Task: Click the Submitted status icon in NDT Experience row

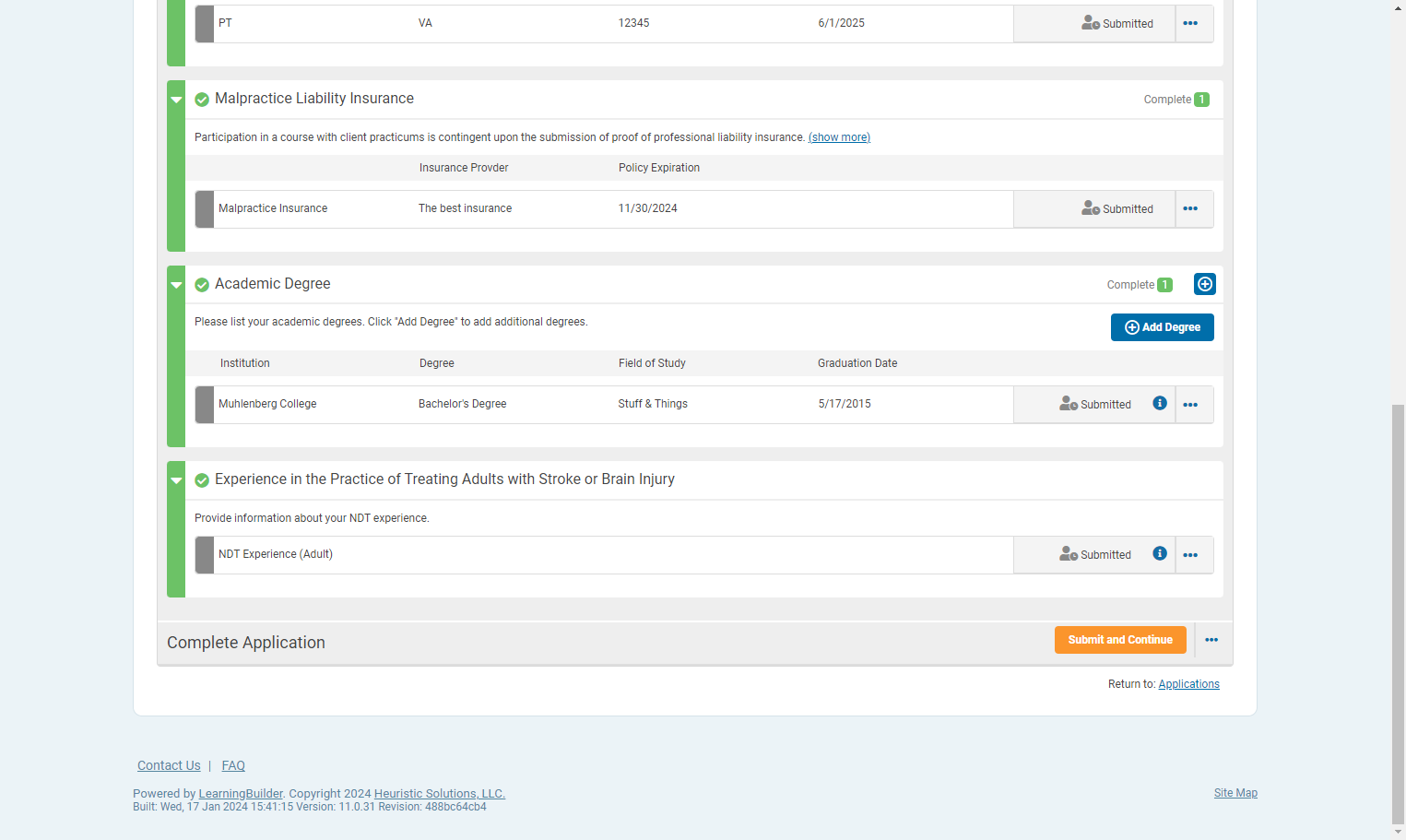Action: coord(1069,554)
